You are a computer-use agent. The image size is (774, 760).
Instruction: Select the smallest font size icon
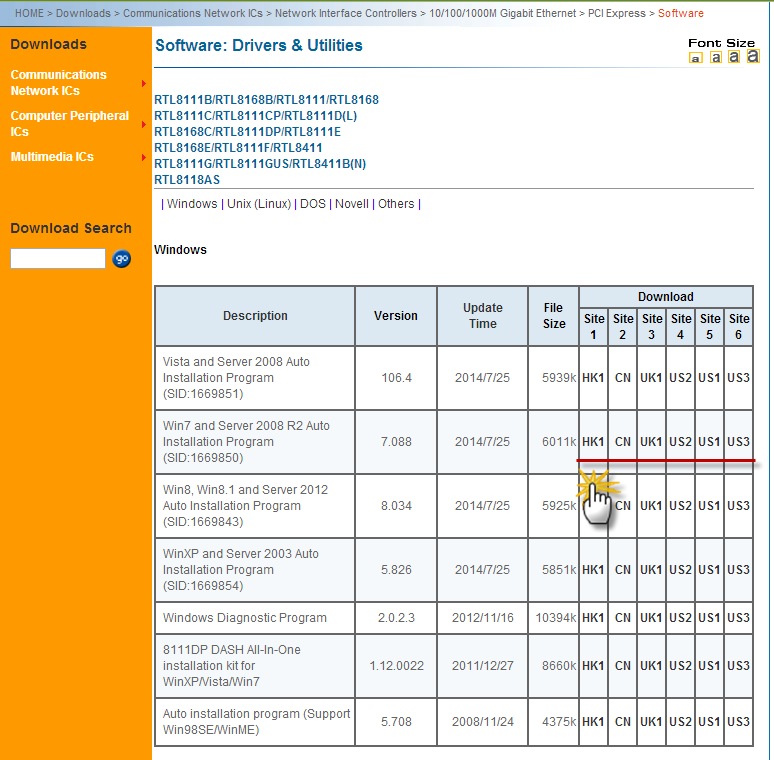tap(696, 58)
